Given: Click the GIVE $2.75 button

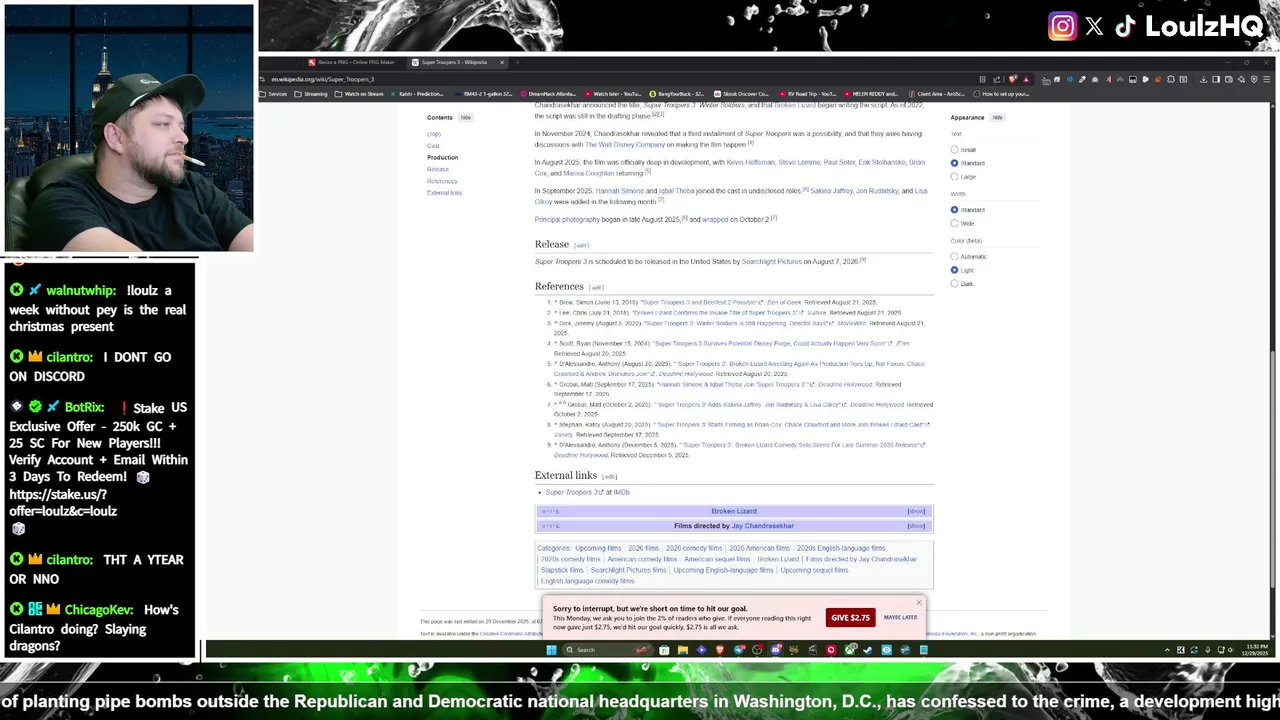Looking at the screenshot, I should pyautogui.click(x=851, y=617).
